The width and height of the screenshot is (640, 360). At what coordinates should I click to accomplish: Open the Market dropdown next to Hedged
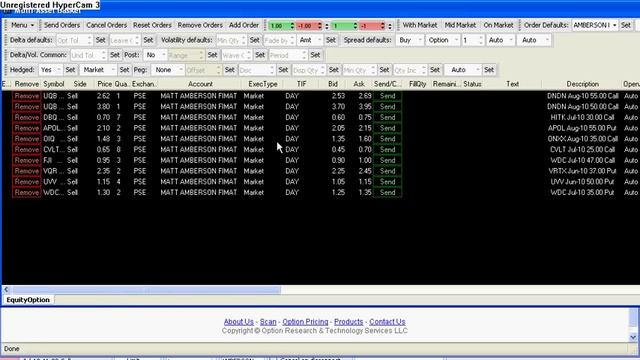point(98,70)
